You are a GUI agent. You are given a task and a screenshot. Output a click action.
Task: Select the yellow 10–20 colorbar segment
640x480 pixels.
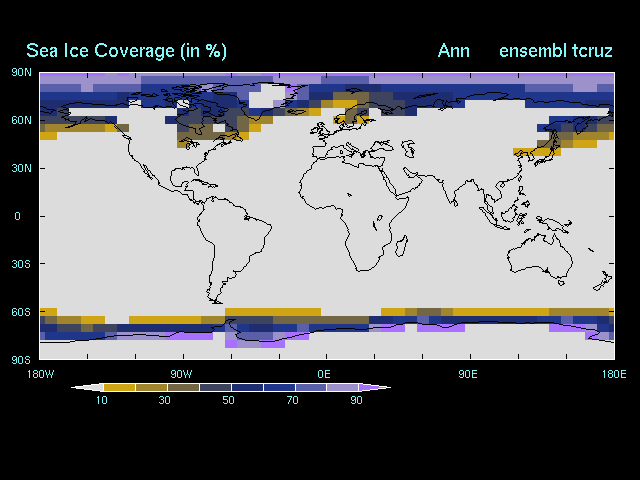point(120,387)
